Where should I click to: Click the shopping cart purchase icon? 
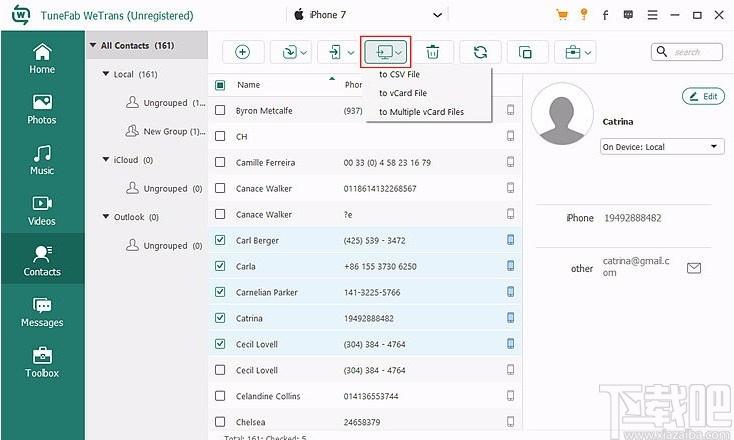562,15
